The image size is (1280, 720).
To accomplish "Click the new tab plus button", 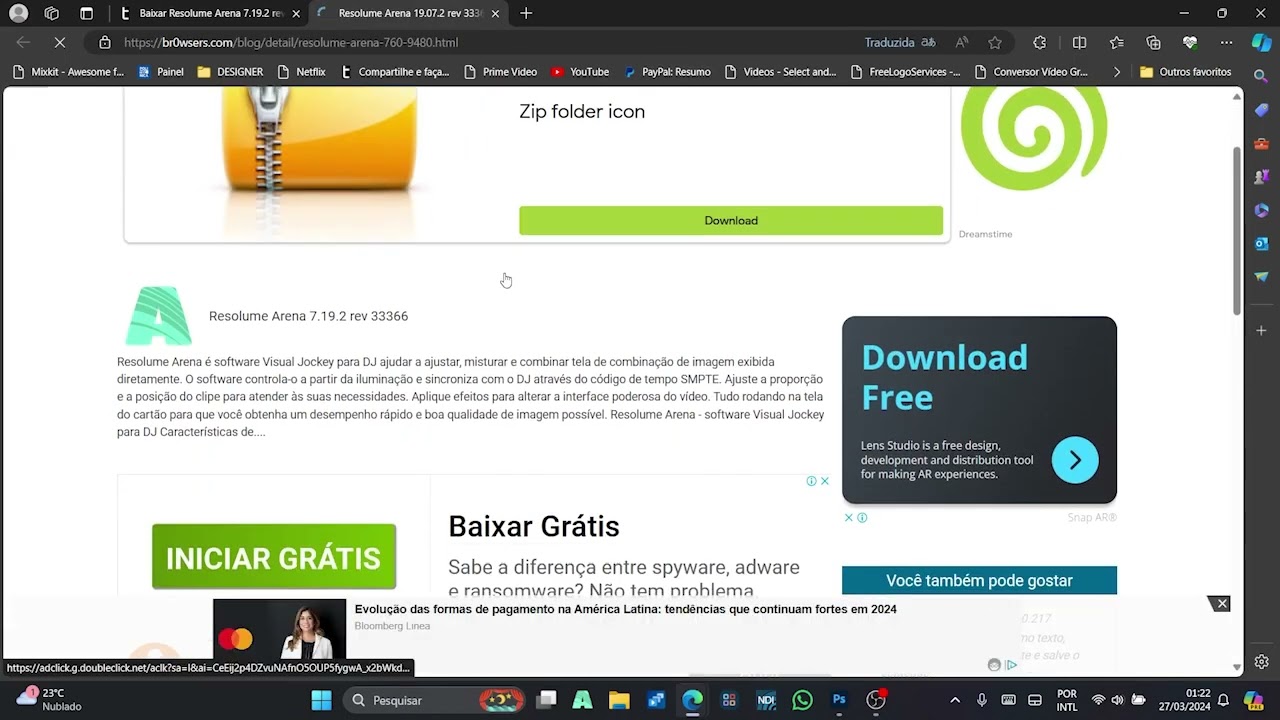I will point(526,13).
